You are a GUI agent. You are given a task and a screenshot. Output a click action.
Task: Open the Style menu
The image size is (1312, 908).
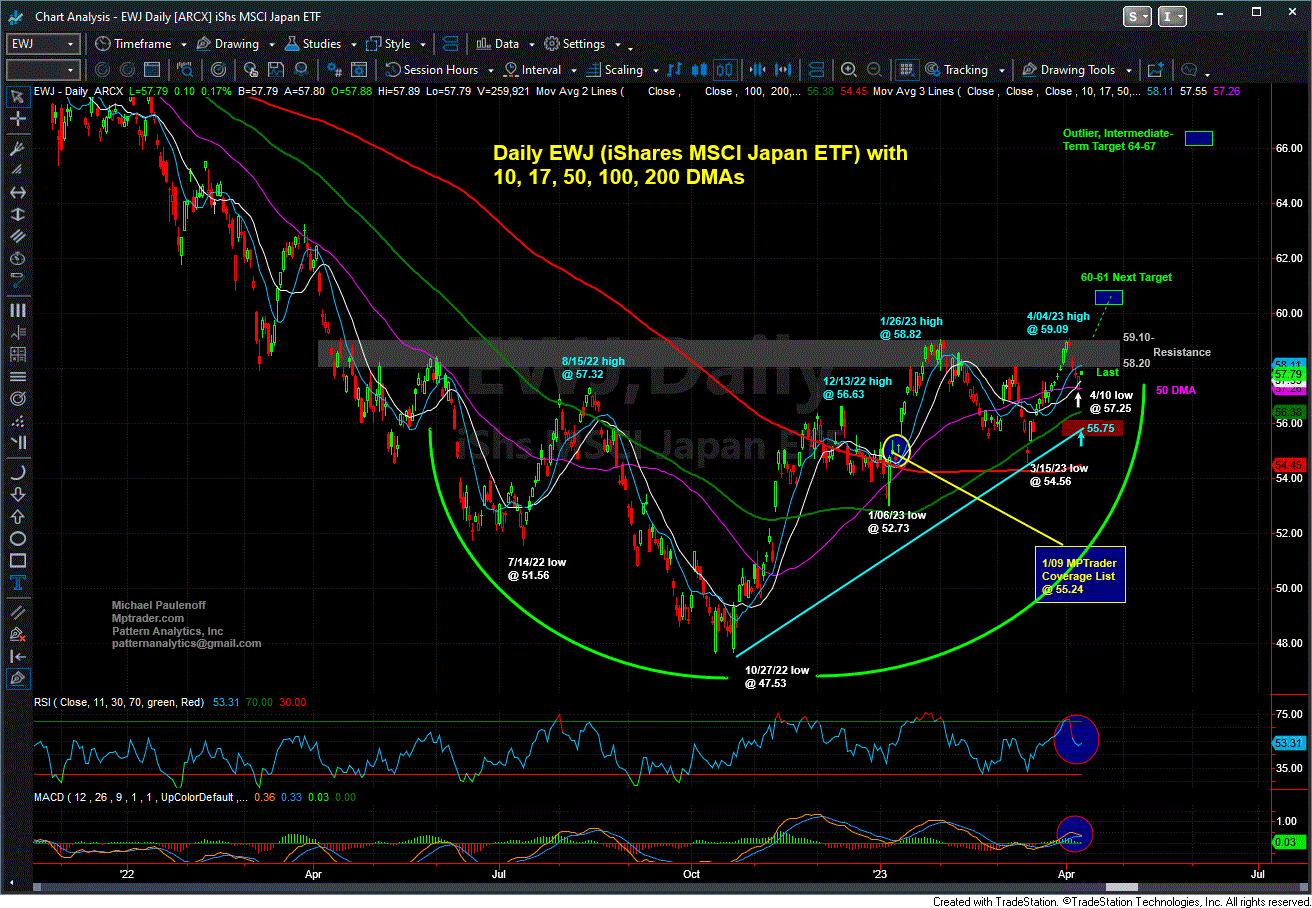(388, 44)
